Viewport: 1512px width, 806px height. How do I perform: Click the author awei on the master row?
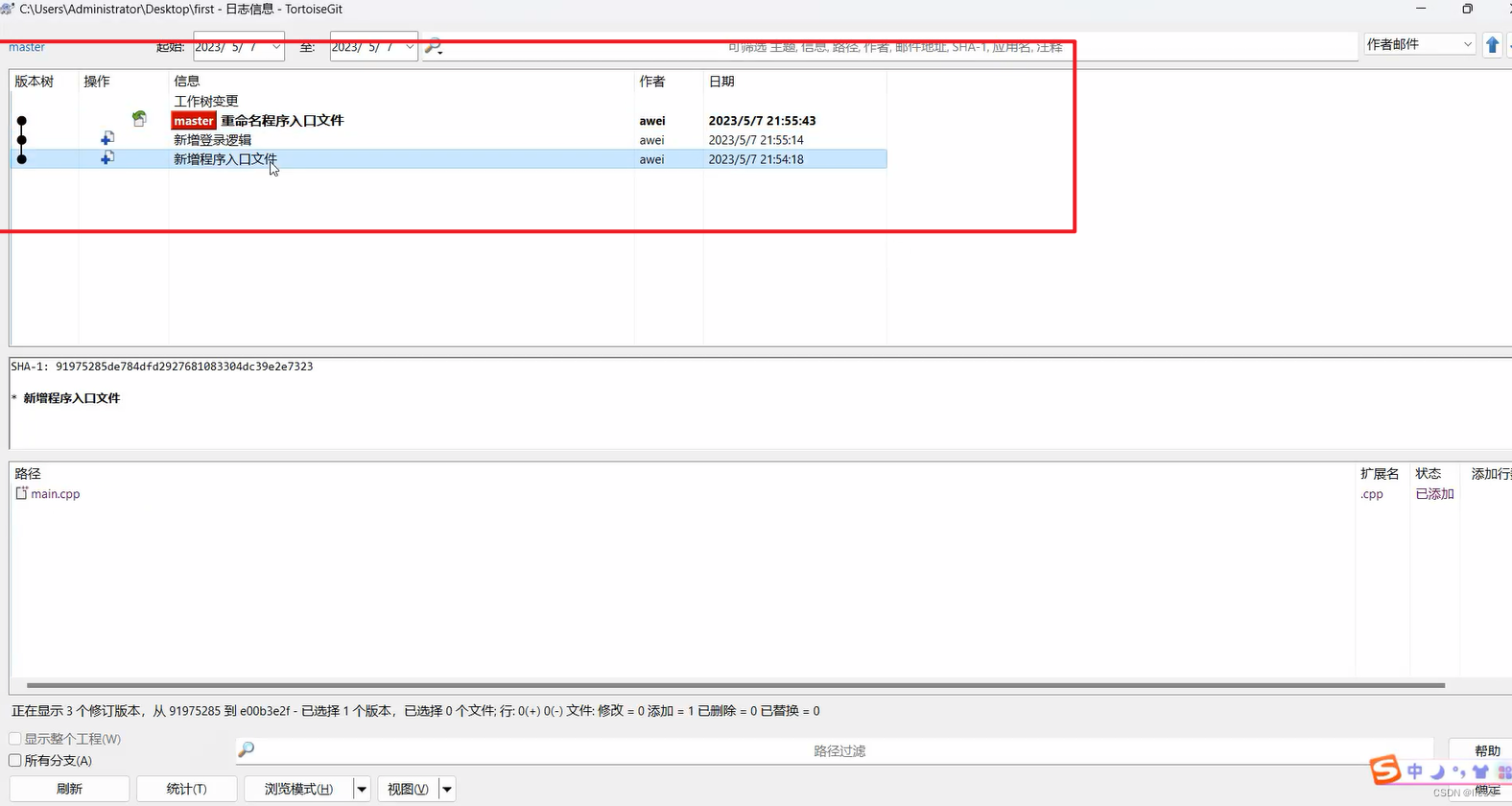(652, 120)
